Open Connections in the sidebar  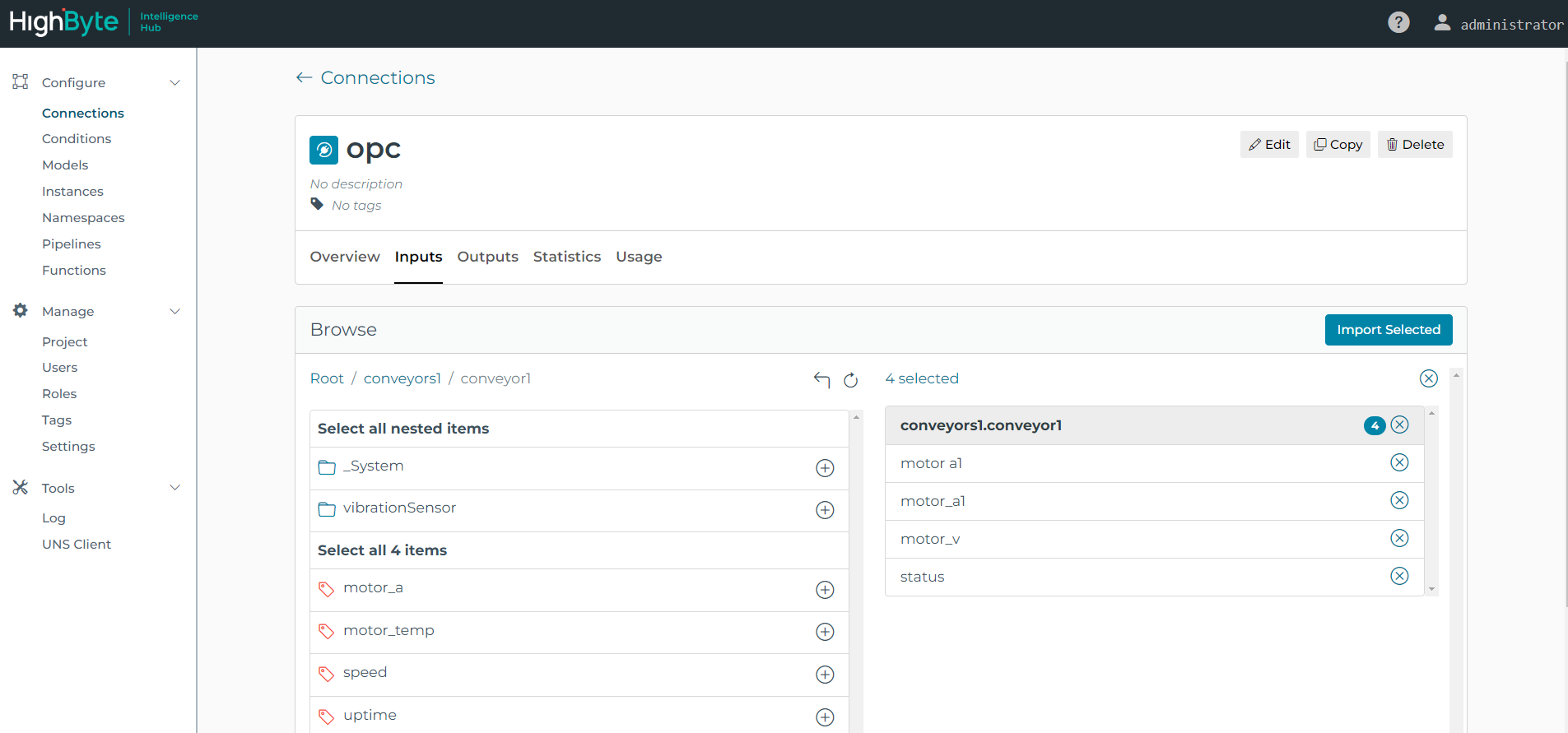point(83,113)
